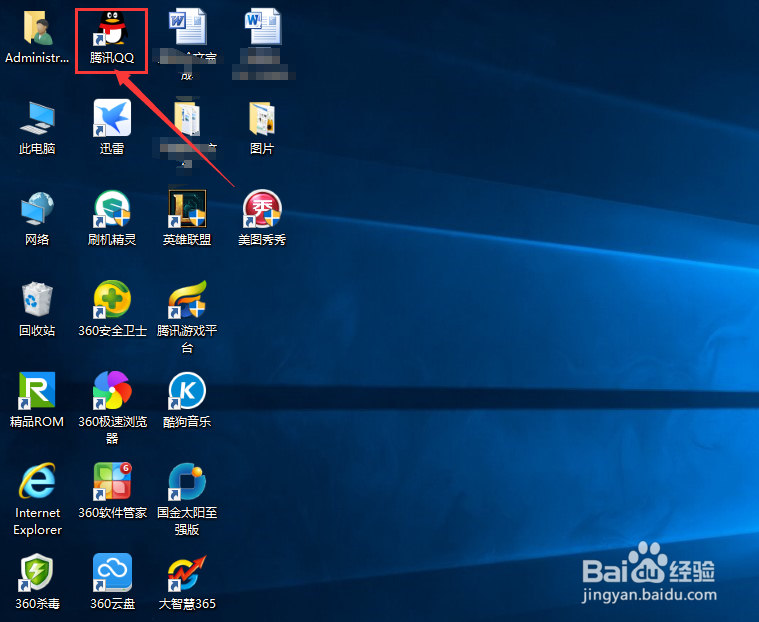Launch 腾讯游戏平台 shortcut
The height and width of the screenshot is (622, 759).
click(x=187, y=299)
